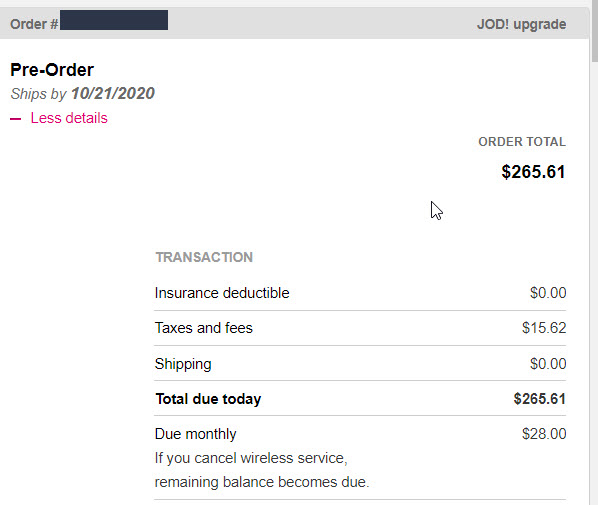Click the Order # header label
The width and height of the screenshot is (598, 505).
tap(34, 24)
